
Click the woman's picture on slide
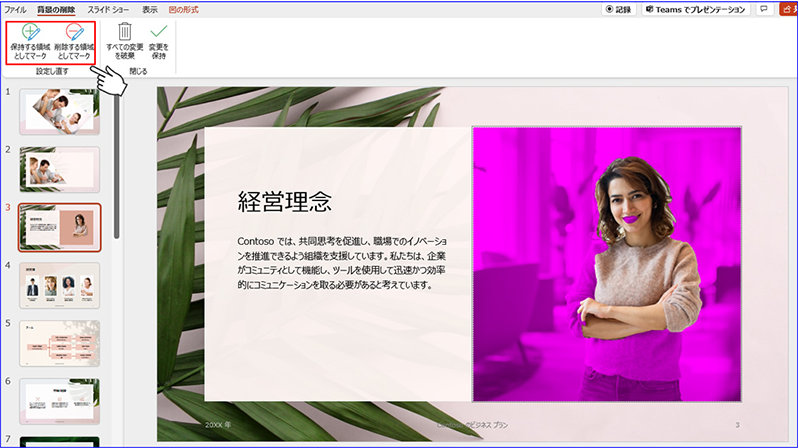[607, 264]
